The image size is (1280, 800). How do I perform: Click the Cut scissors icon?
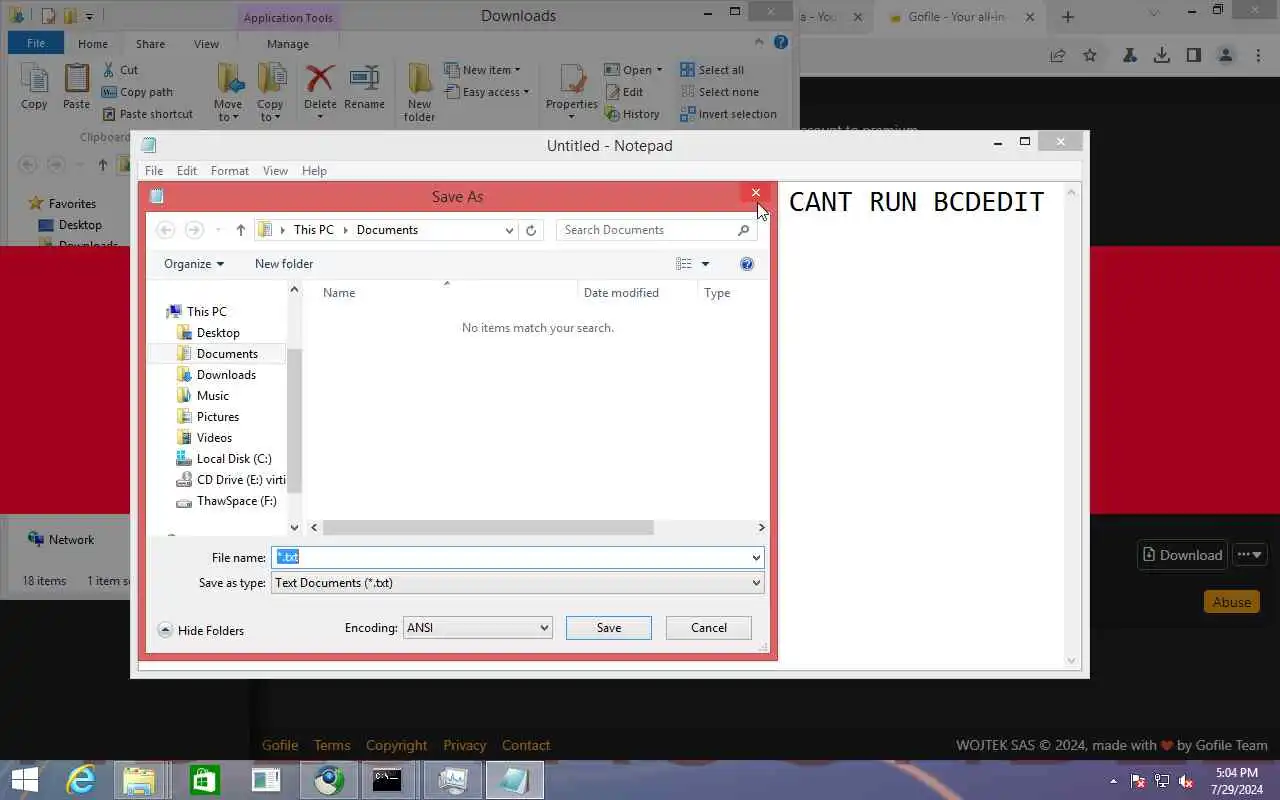pos(109,70)
